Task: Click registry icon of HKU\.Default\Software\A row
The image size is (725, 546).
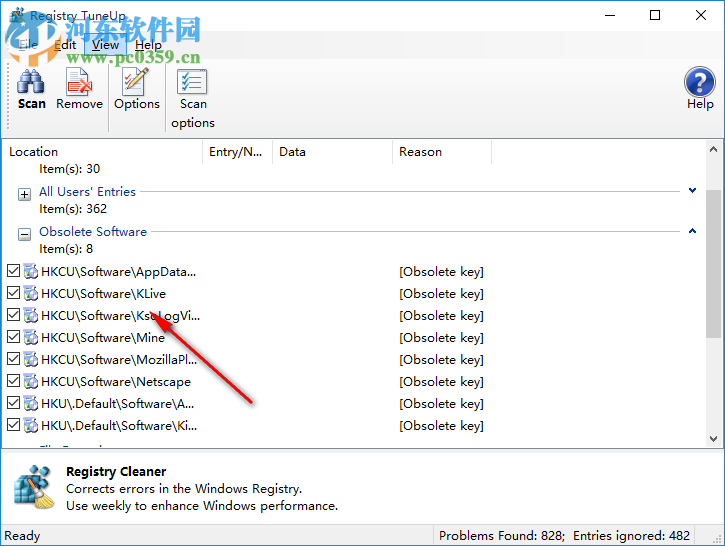Action: pyautogui.click(x=31, y=404)
